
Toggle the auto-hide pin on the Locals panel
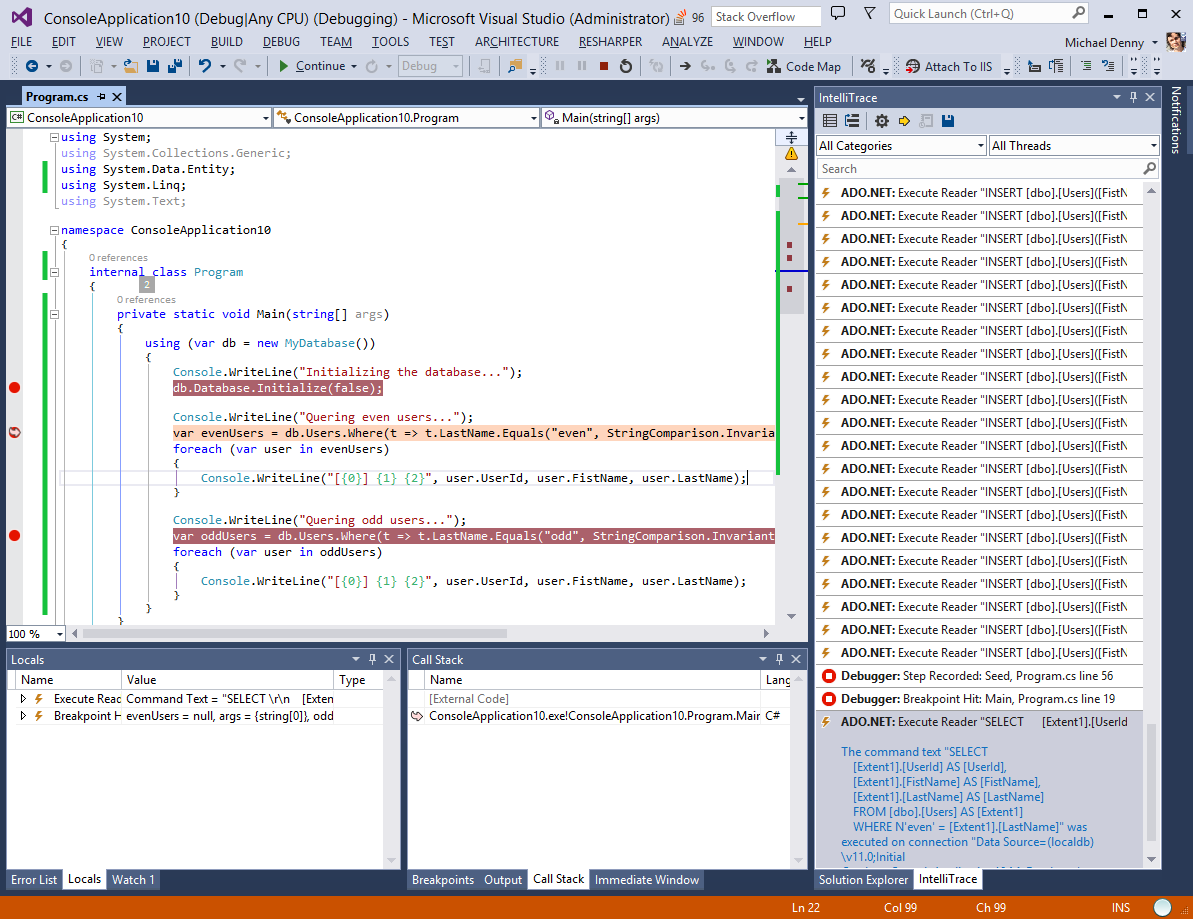pyautogui.click(x=372, y=659)
